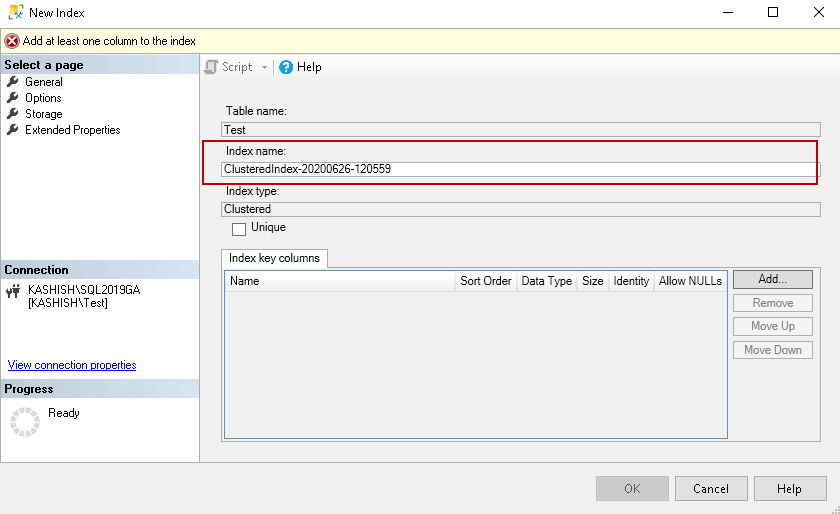Enable the Unique checkbox
The width and height of the screenshot is (840, 514).
pyautogui.click(x=239, y=229)
